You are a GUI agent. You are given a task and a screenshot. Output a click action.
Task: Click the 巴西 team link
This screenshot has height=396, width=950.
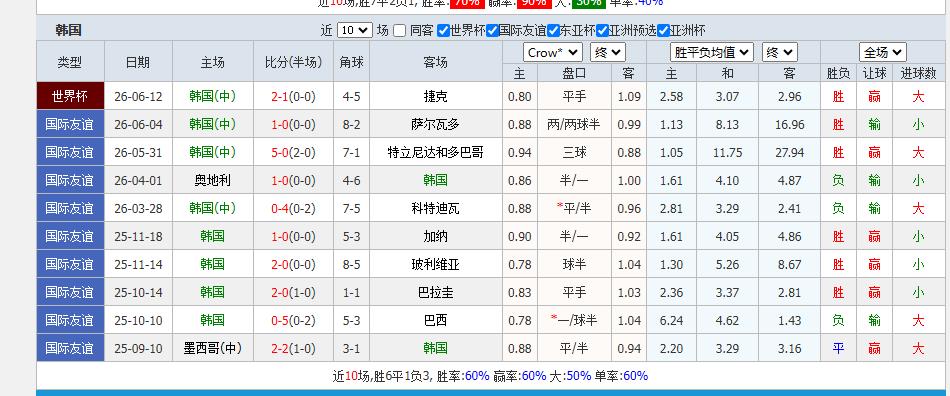tap(436, 320)
